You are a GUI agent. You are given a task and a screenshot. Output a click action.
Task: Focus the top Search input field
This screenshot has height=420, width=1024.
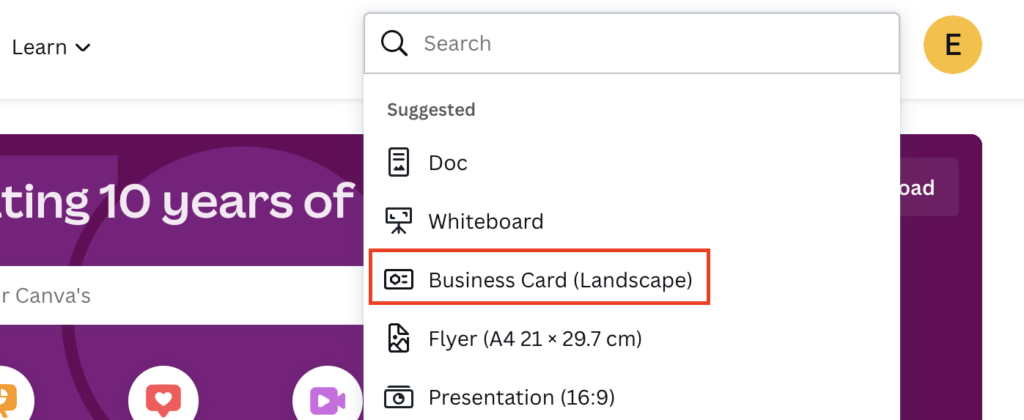pos(650,44)
